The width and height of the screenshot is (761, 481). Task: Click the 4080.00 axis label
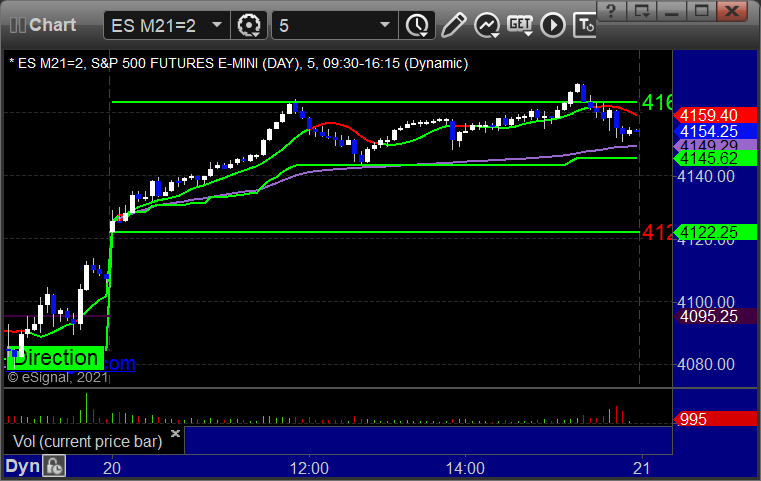point(706,365)
